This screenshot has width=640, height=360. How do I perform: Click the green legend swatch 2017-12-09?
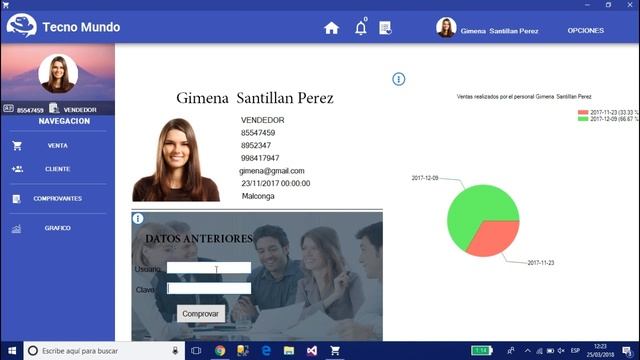(x=583, y=119)
